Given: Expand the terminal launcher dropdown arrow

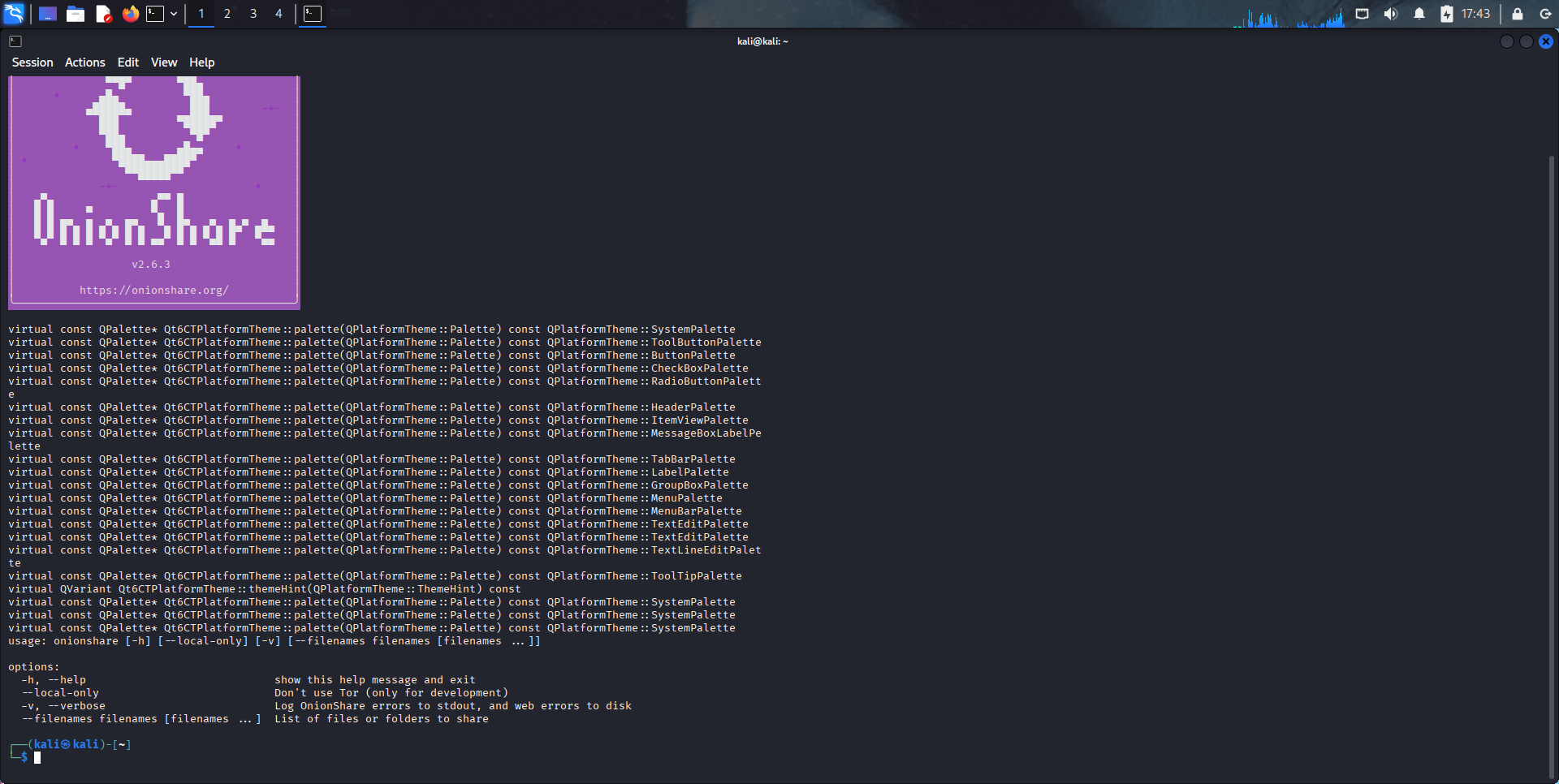Looking at the screenshot, I should click(174, 14).
